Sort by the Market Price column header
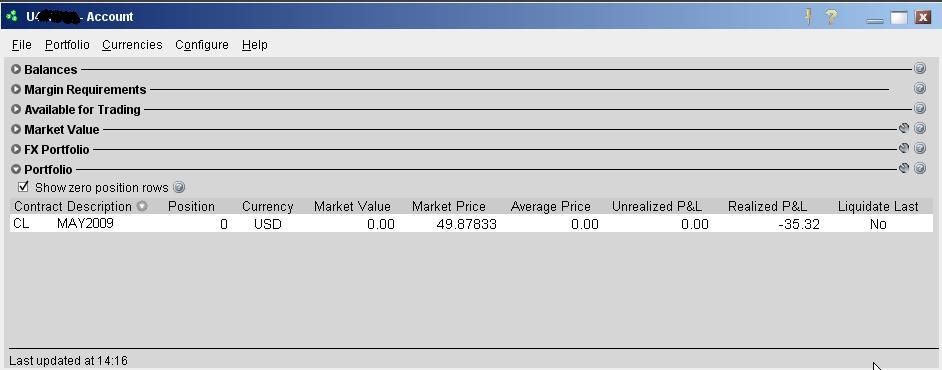The height and width of the screenshot is (370, 942). [x=449, y=207]
